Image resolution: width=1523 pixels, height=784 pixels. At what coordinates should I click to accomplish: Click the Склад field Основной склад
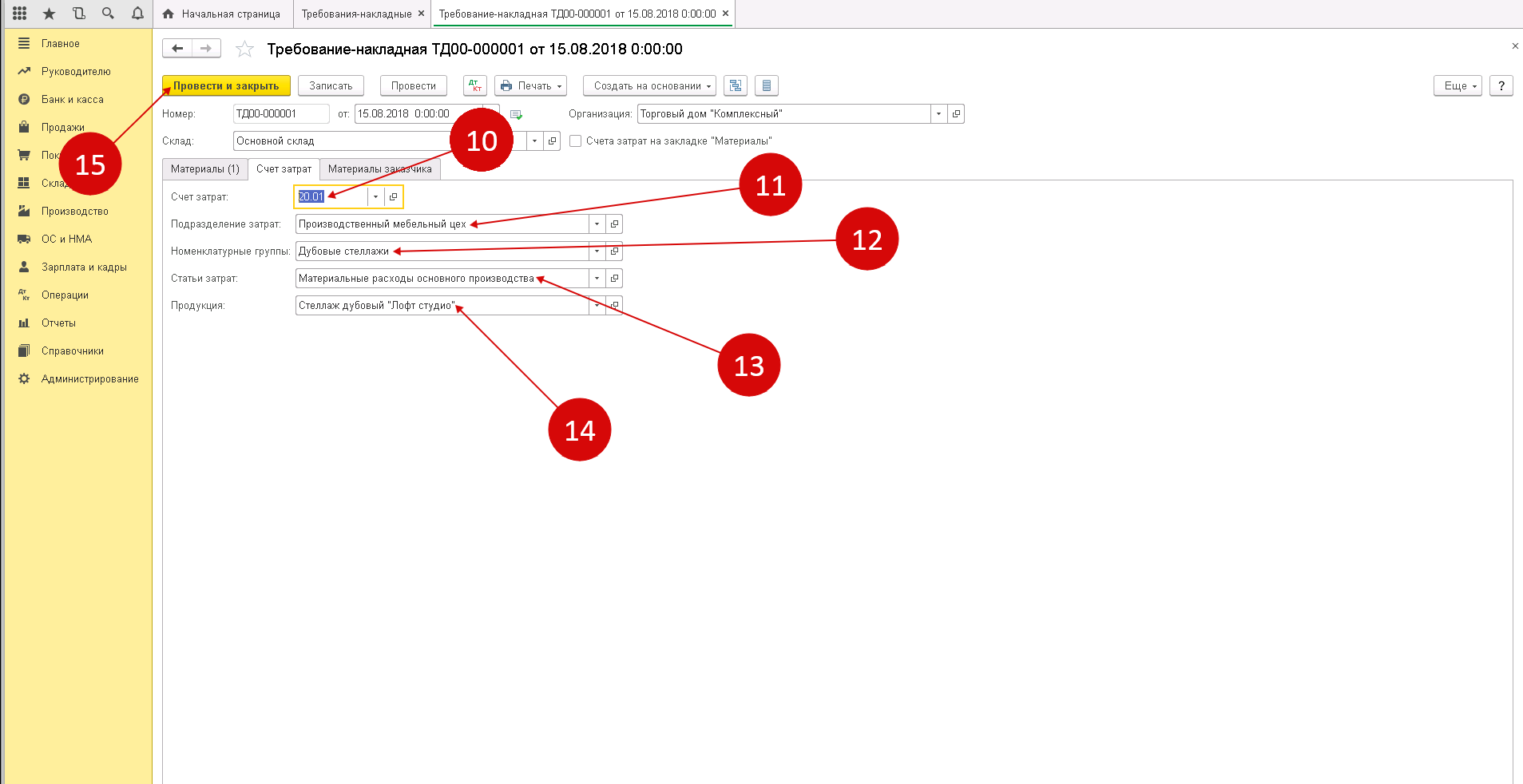(379, 141)
